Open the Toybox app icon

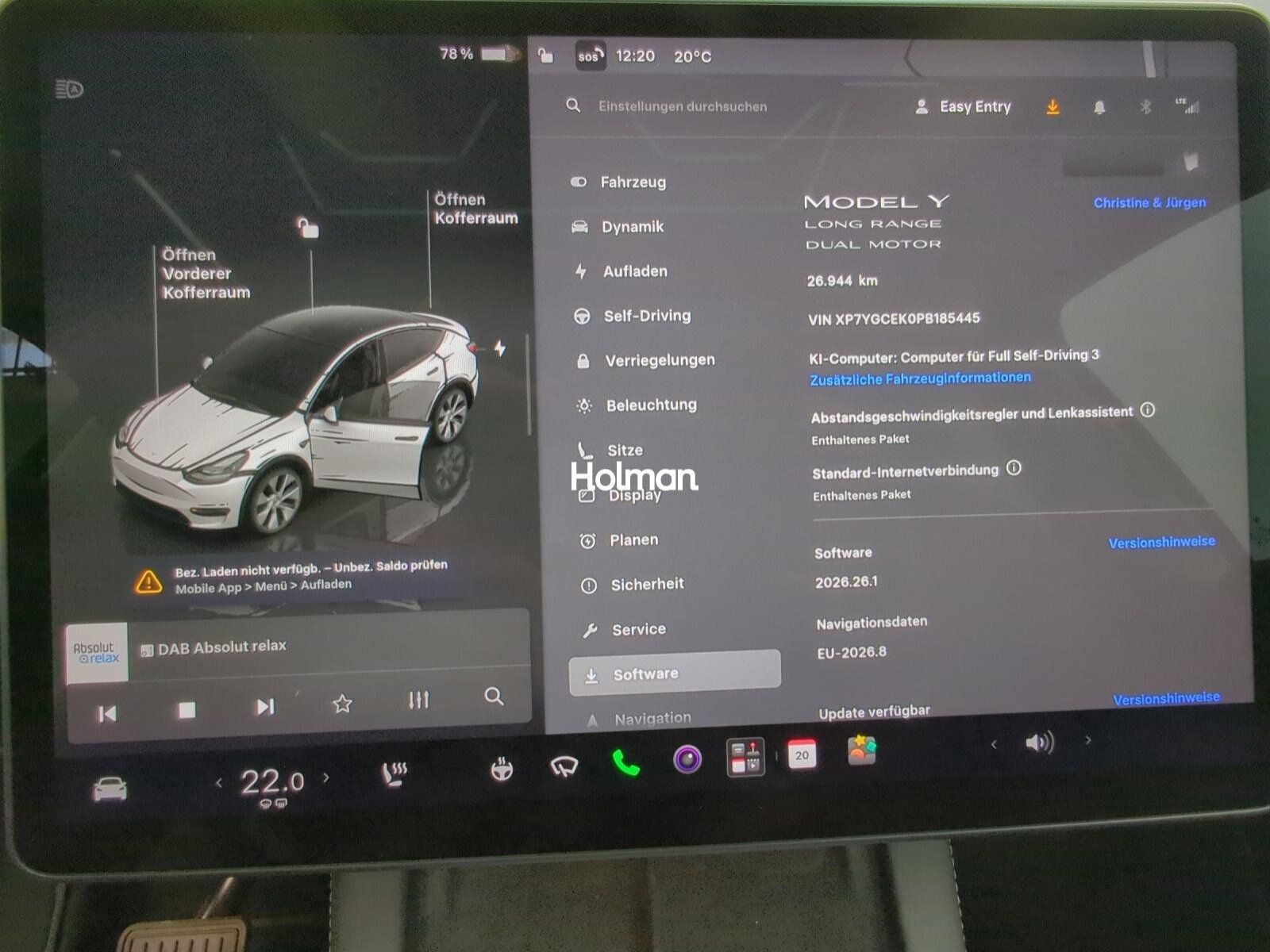pyautogui.click(x=862, y=750)
